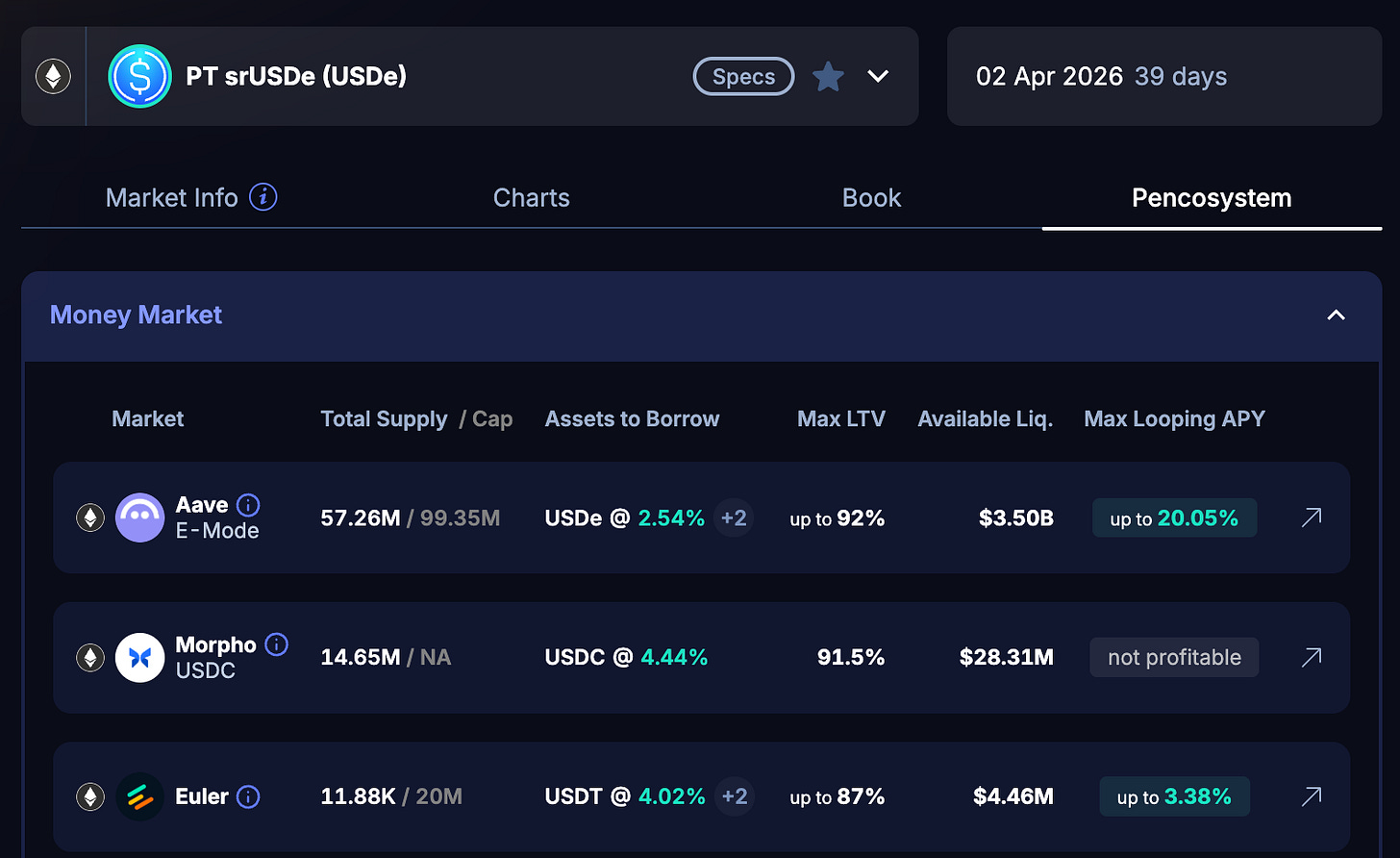Select the Pencosystem tab
Viewport: 1400px width, 858px height.
click(1212, 198)
